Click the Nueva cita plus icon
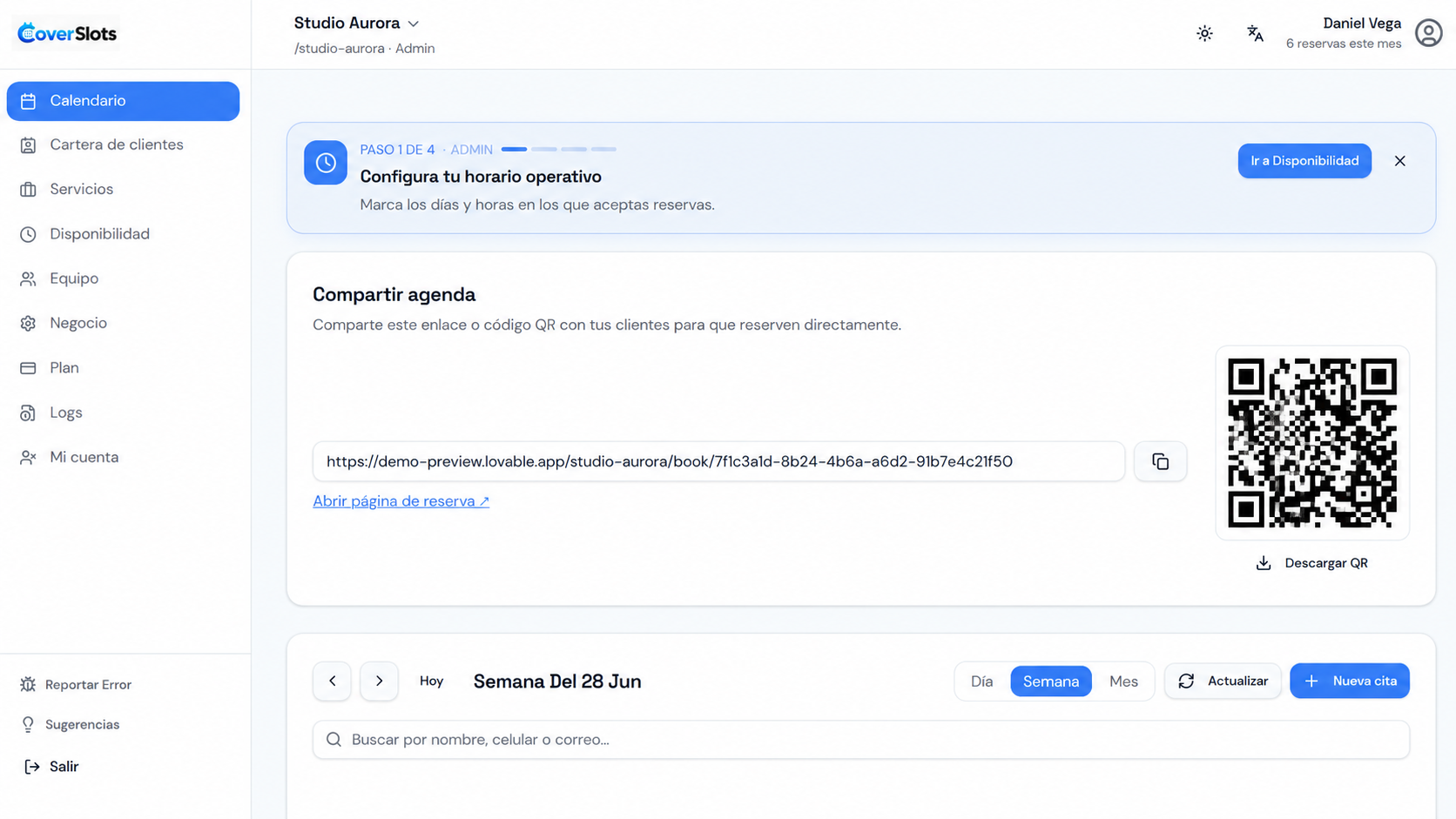This screenshot has height=819, width=1456. (x=1311, y=681)
